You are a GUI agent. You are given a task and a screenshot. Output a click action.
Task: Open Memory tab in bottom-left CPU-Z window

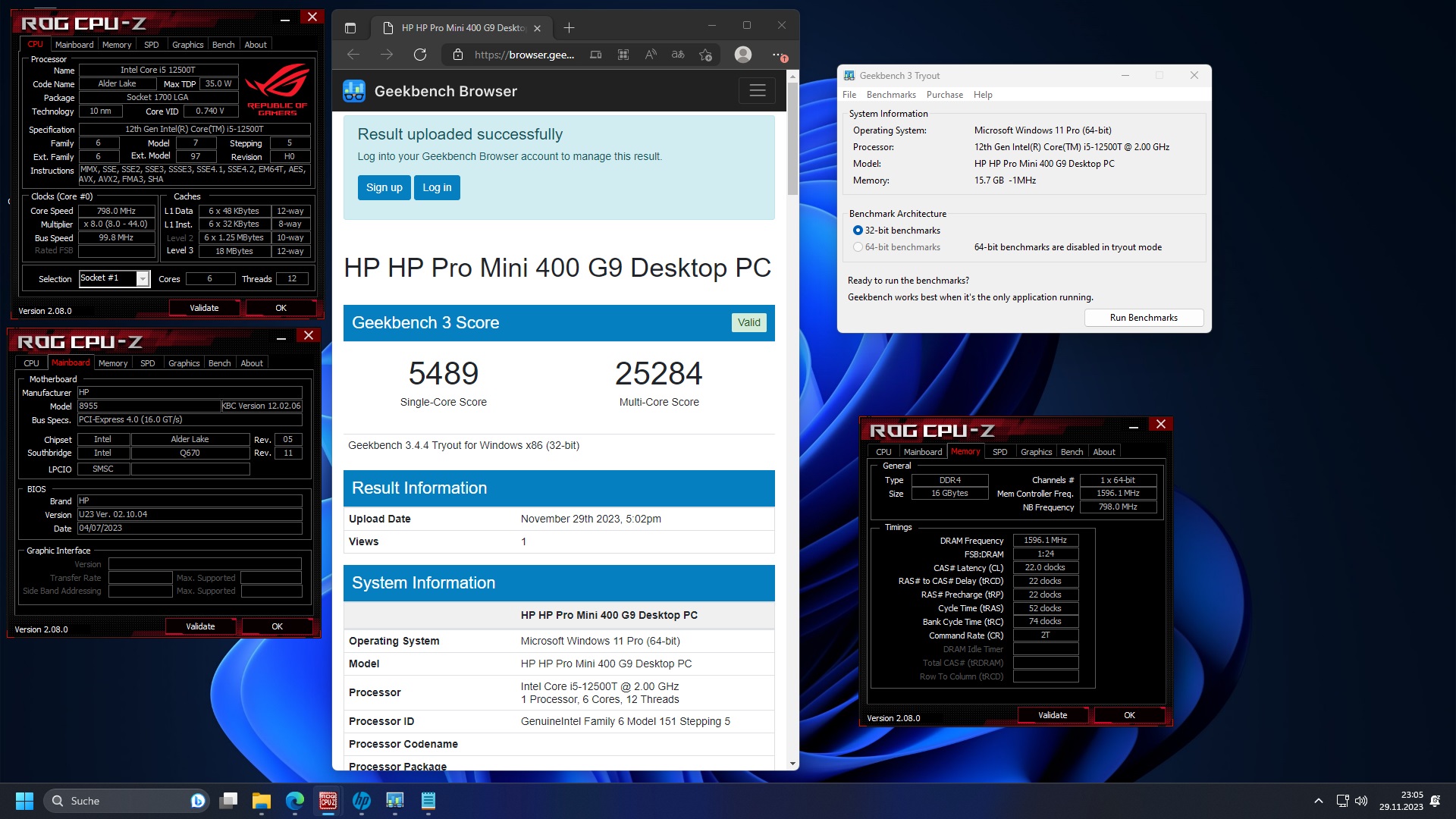(x=113, y=363)
